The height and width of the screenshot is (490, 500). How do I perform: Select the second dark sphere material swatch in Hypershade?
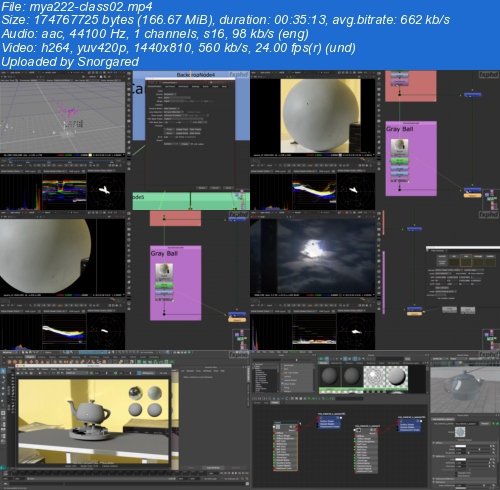pyautogui.click(x=352, y=376)
